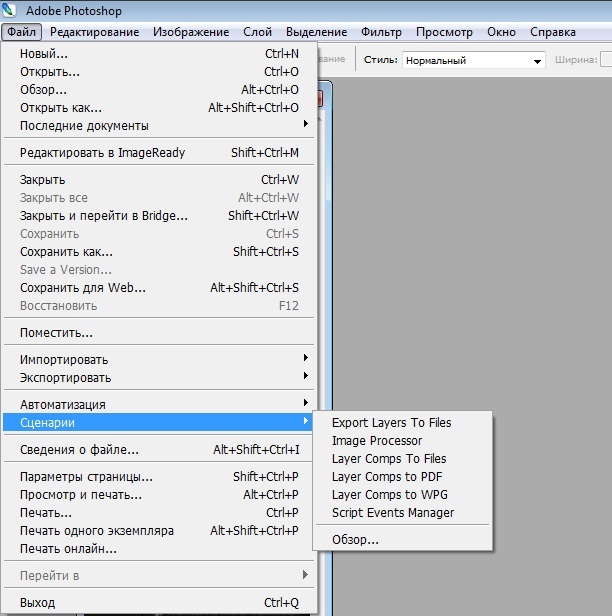This screenshot has height=616, width=612.
Task: Choose Сохранить как… from the File menu
Action: (66, 252)
